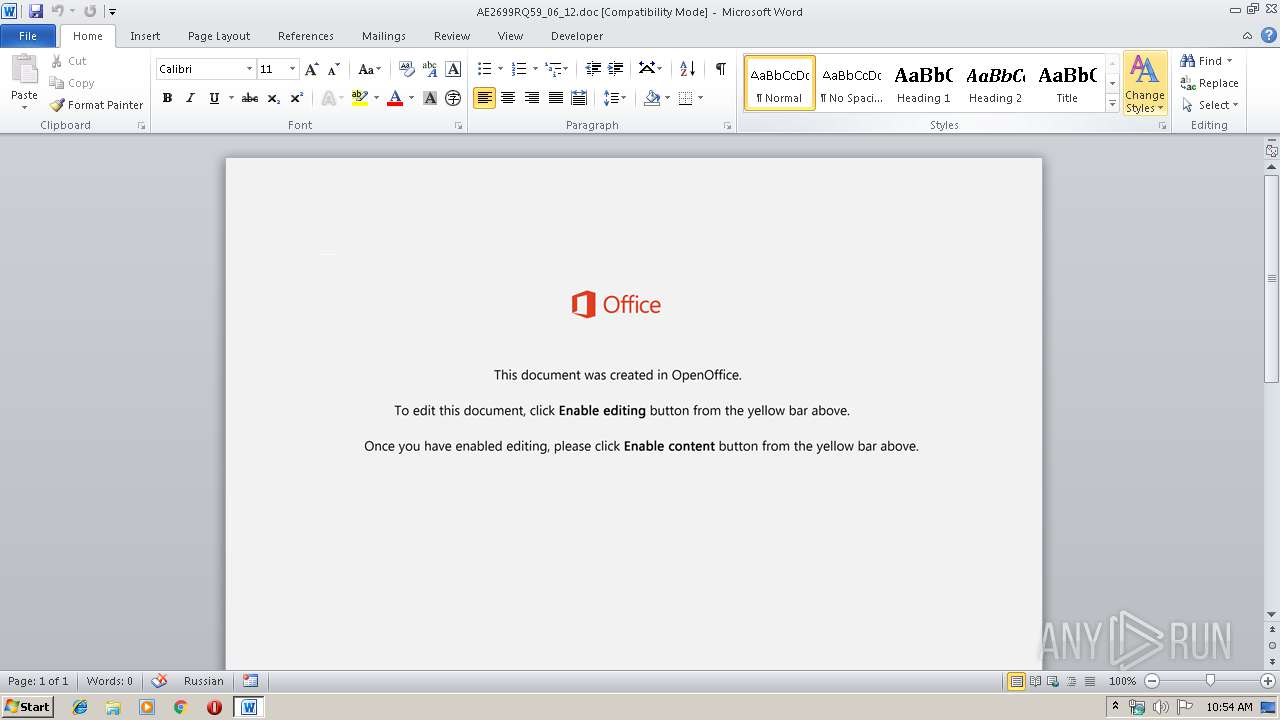Screen dimensions: 1280x720
Task: Open the Multilevel List dropdown
Action: pos(566,69)
